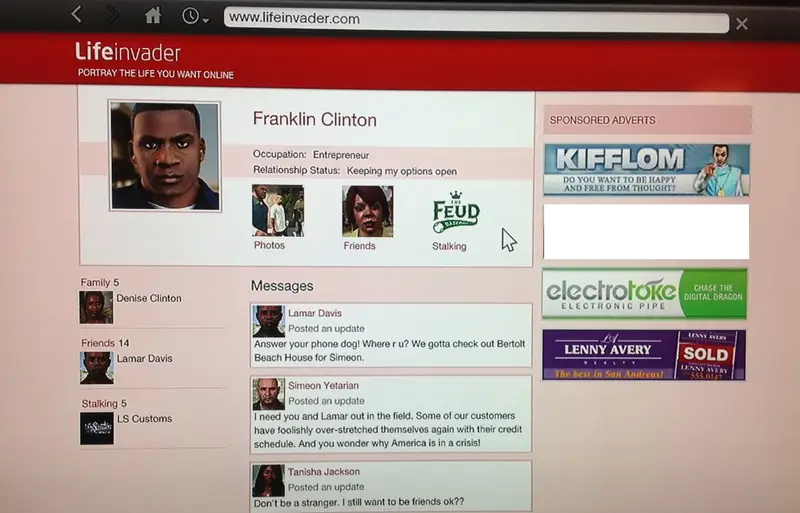Open Tanisha Jackson's name link
The image size is (800, 513).
323,472
